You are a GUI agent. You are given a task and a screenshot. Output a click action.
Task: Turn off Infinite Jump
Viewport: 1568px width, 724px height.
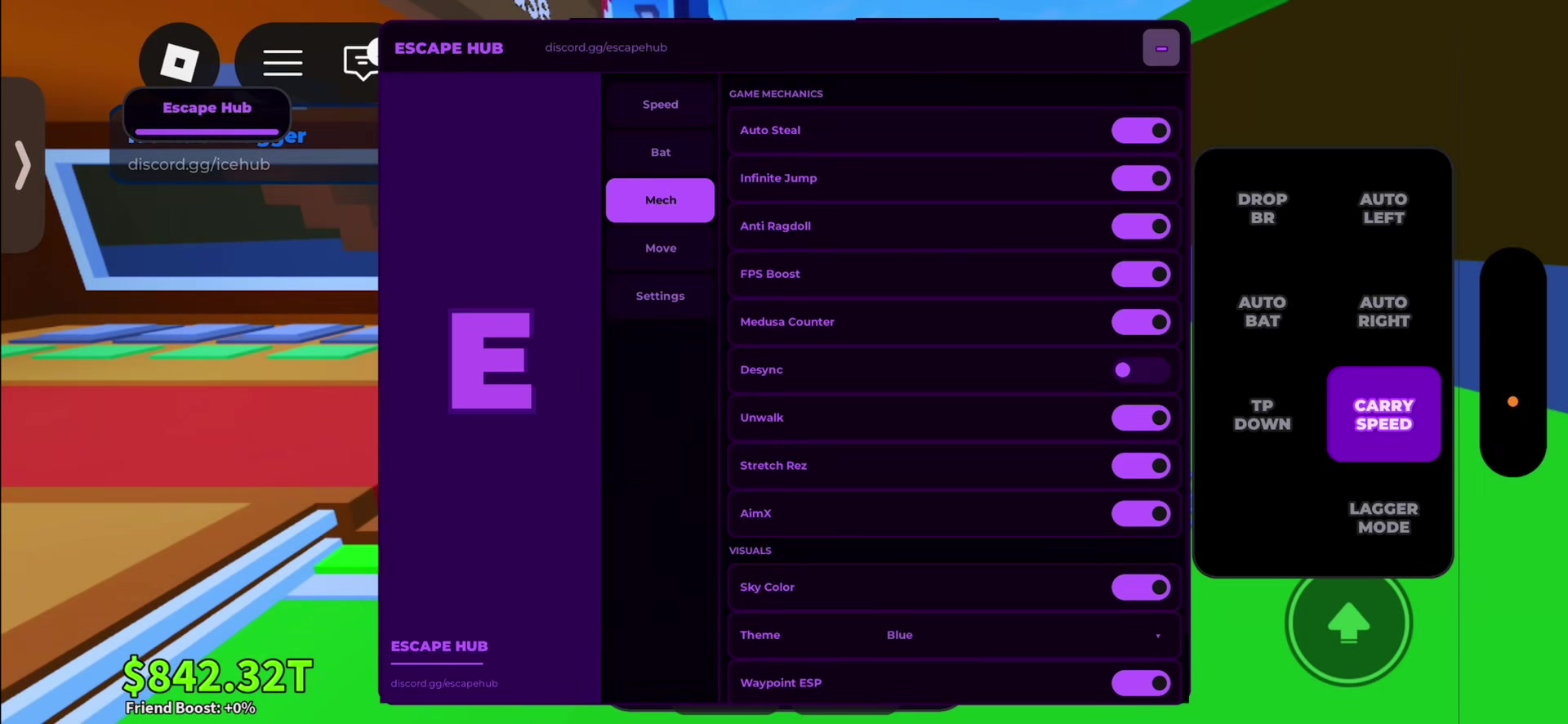click(1141, 178)
